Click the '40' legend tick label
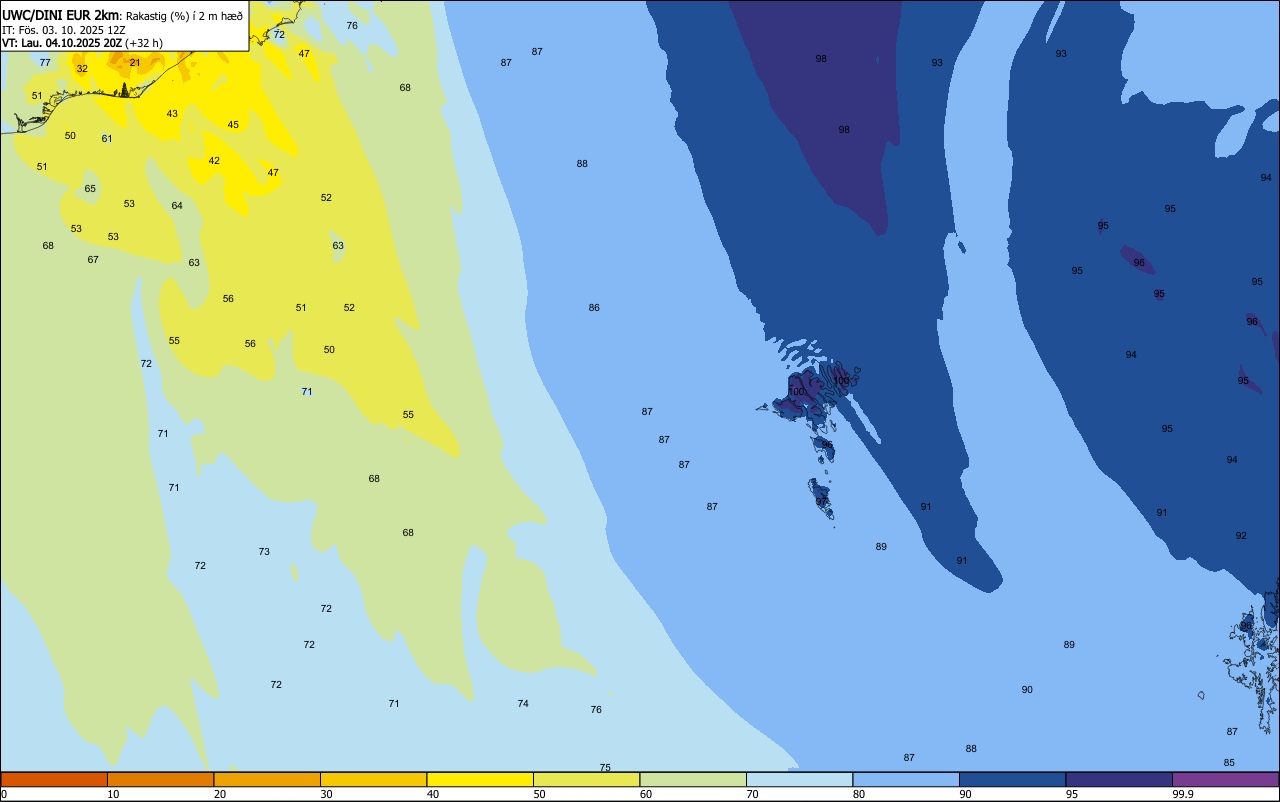This screenshot has width=1280, height=802. tap(433, 794)
